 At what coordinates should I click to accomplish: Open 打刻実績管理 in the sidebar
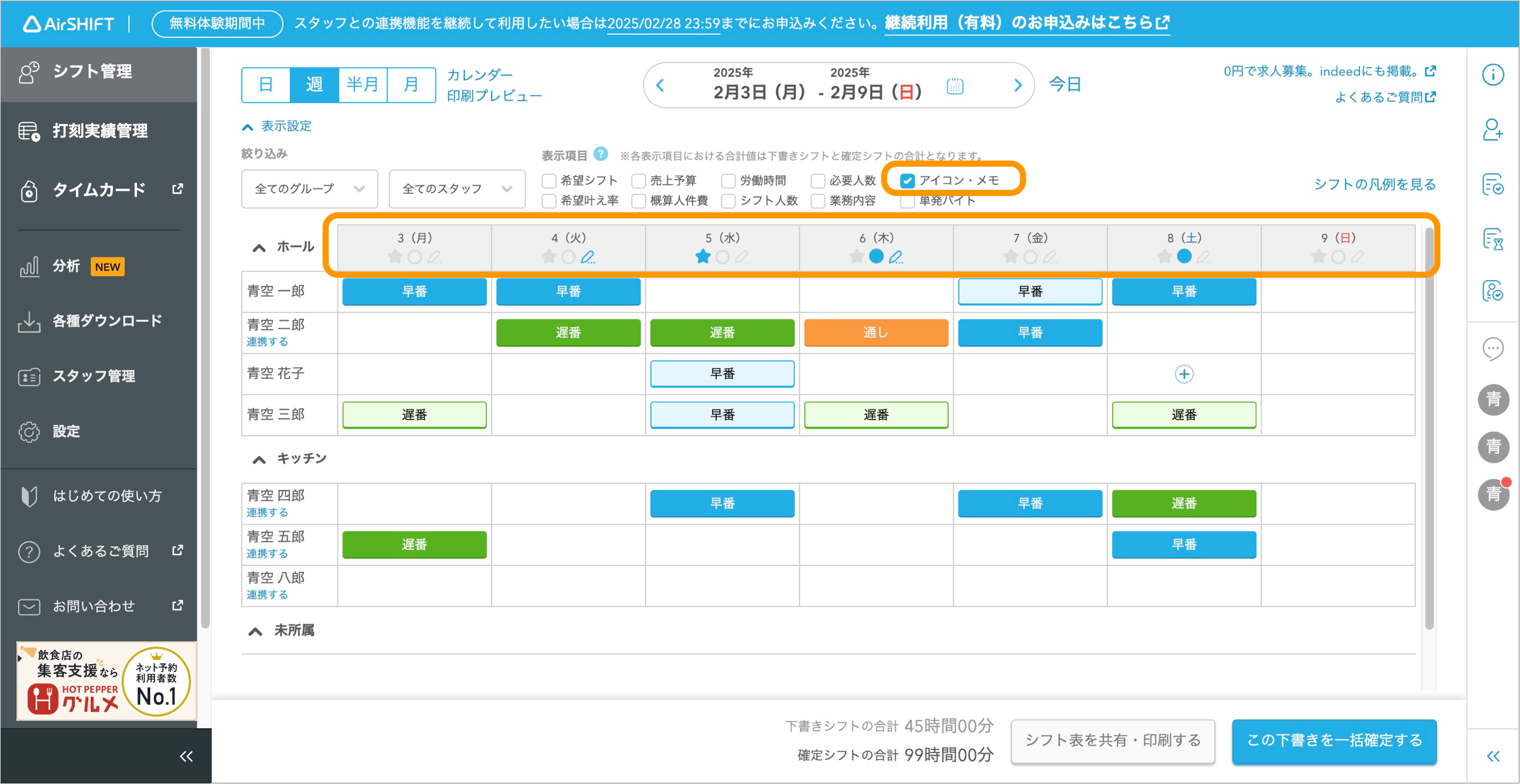[98, 131]
